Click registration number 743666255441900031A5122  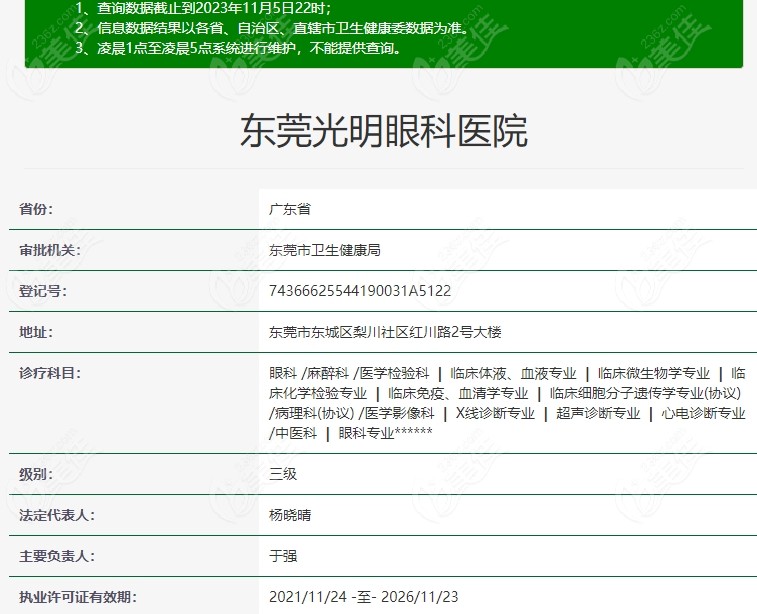(x=360, y=291)
